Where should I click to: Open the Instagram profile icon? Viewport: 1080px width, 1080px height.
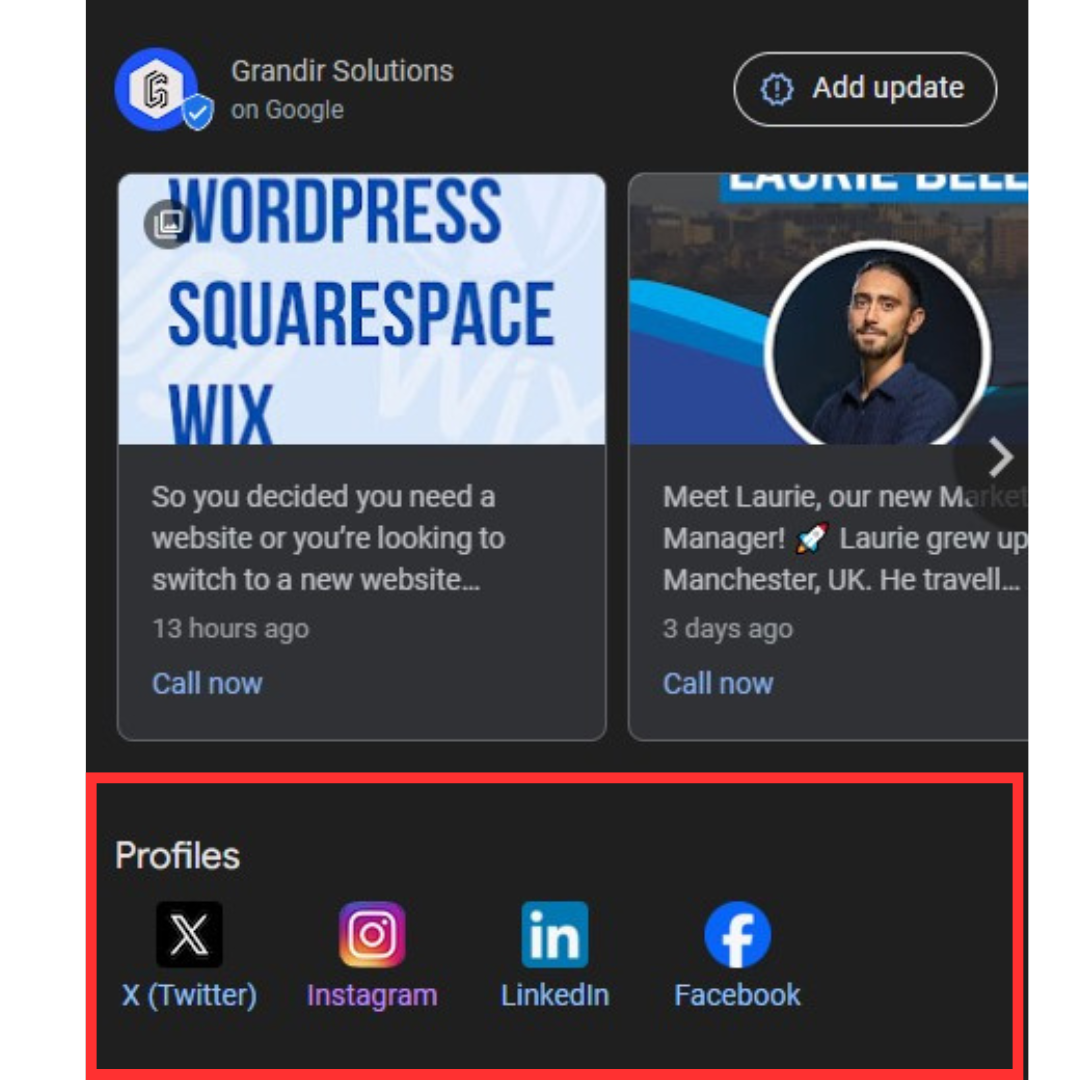(x=372, y=934)
